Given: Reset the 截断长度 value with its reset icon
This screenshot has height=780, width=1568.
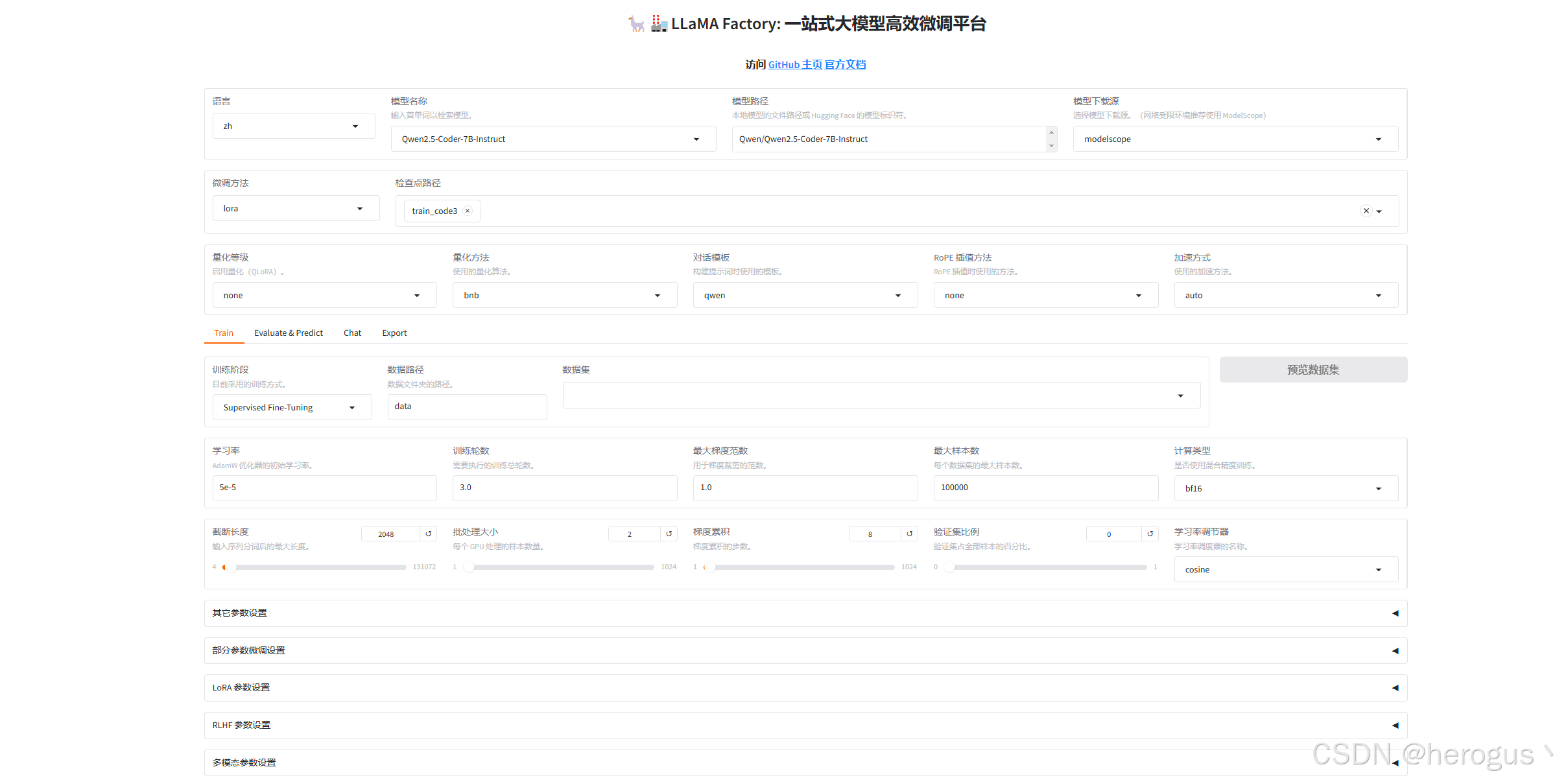Looking at the screenshot, I should [428, 534].
